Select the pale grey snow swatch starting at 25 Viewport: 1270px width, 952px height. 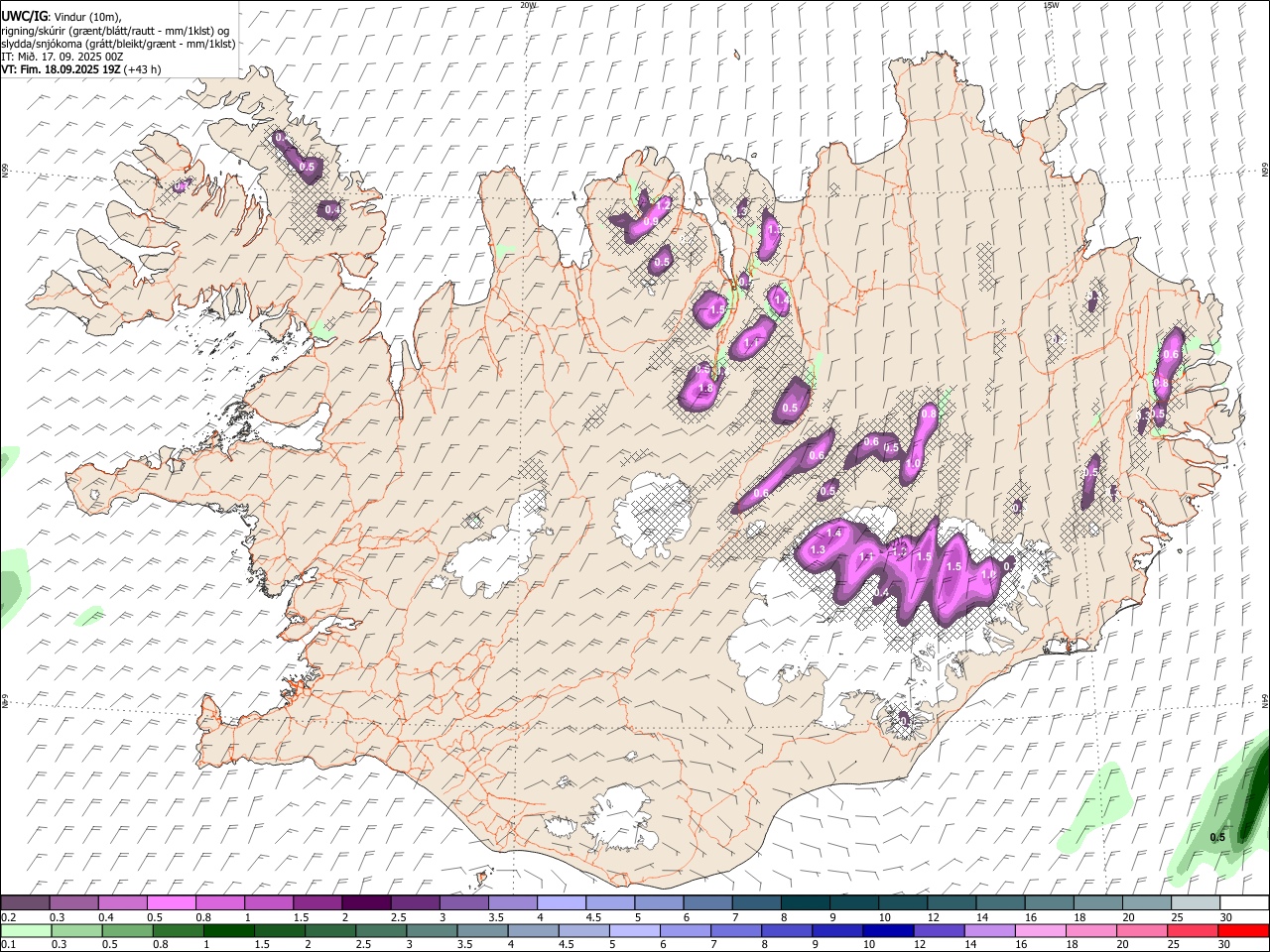pyautogui.click(x=1196, y=903)
